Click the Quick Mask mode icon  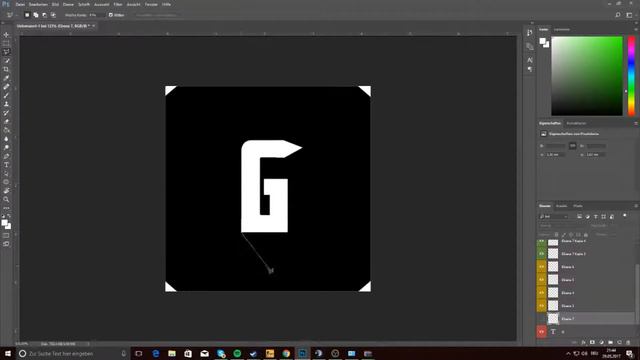(6, 236)
